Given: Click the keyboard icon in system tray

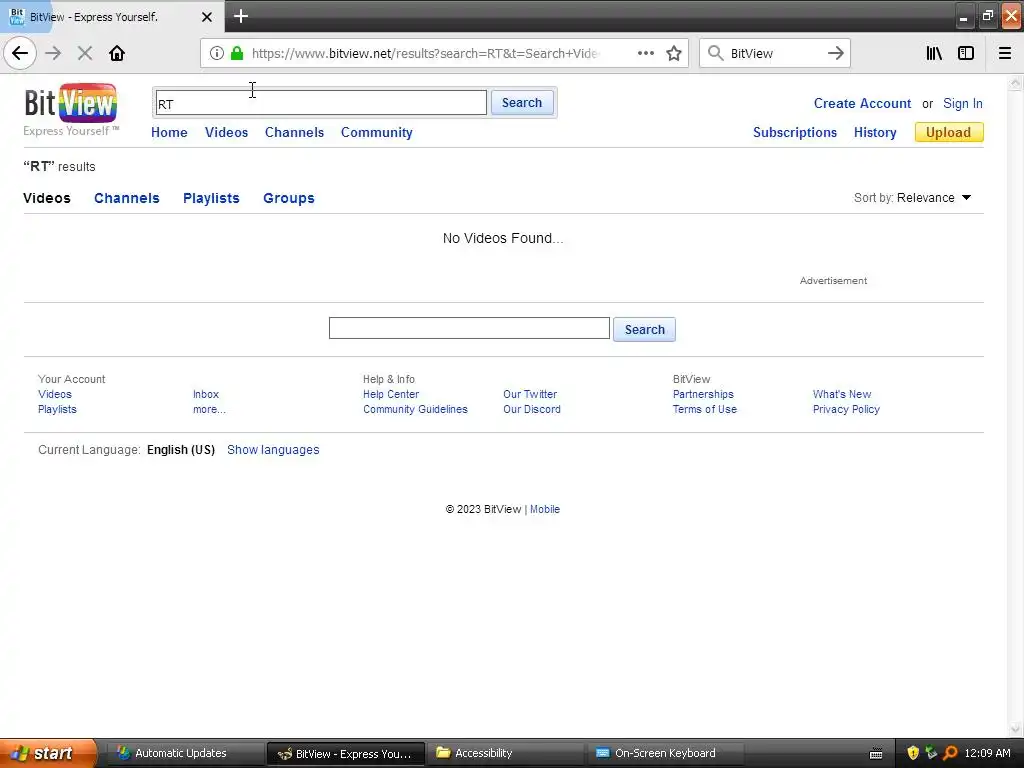Looking at the screenshot, I should tap(876, 754).
